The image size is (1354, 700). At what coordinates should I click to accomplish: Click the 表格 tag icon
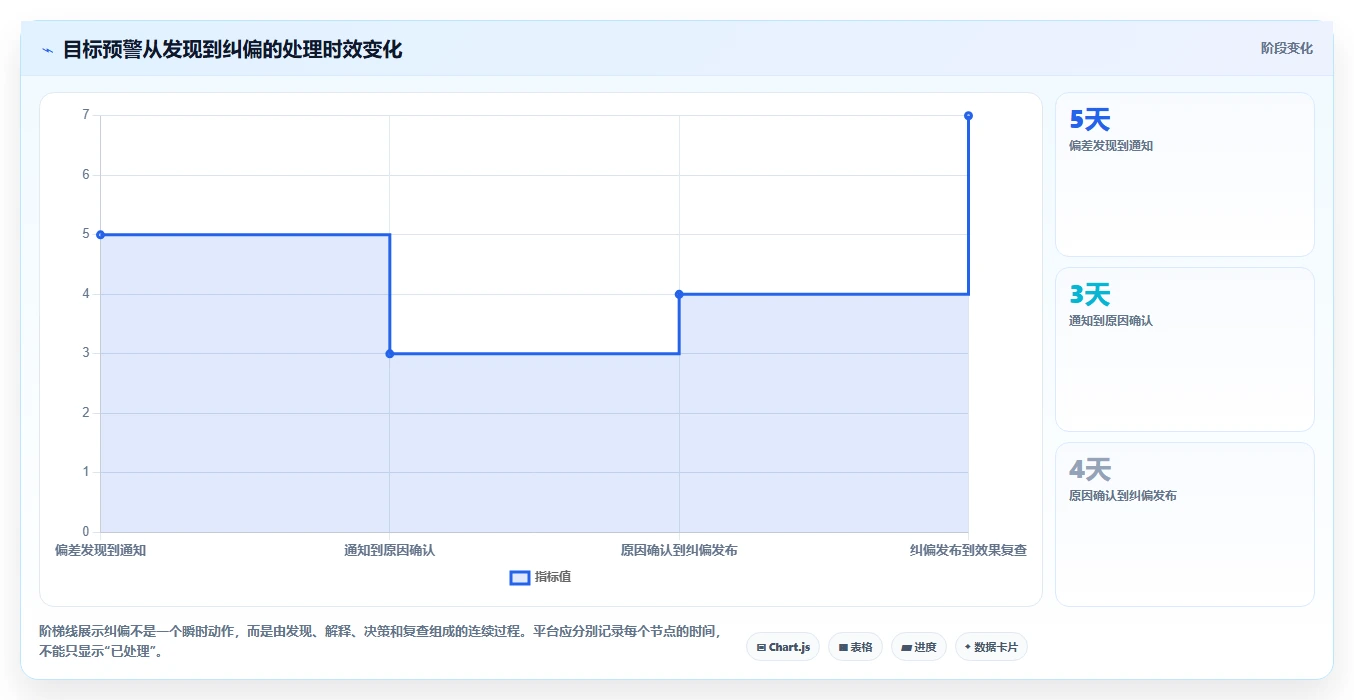(843, 648)
